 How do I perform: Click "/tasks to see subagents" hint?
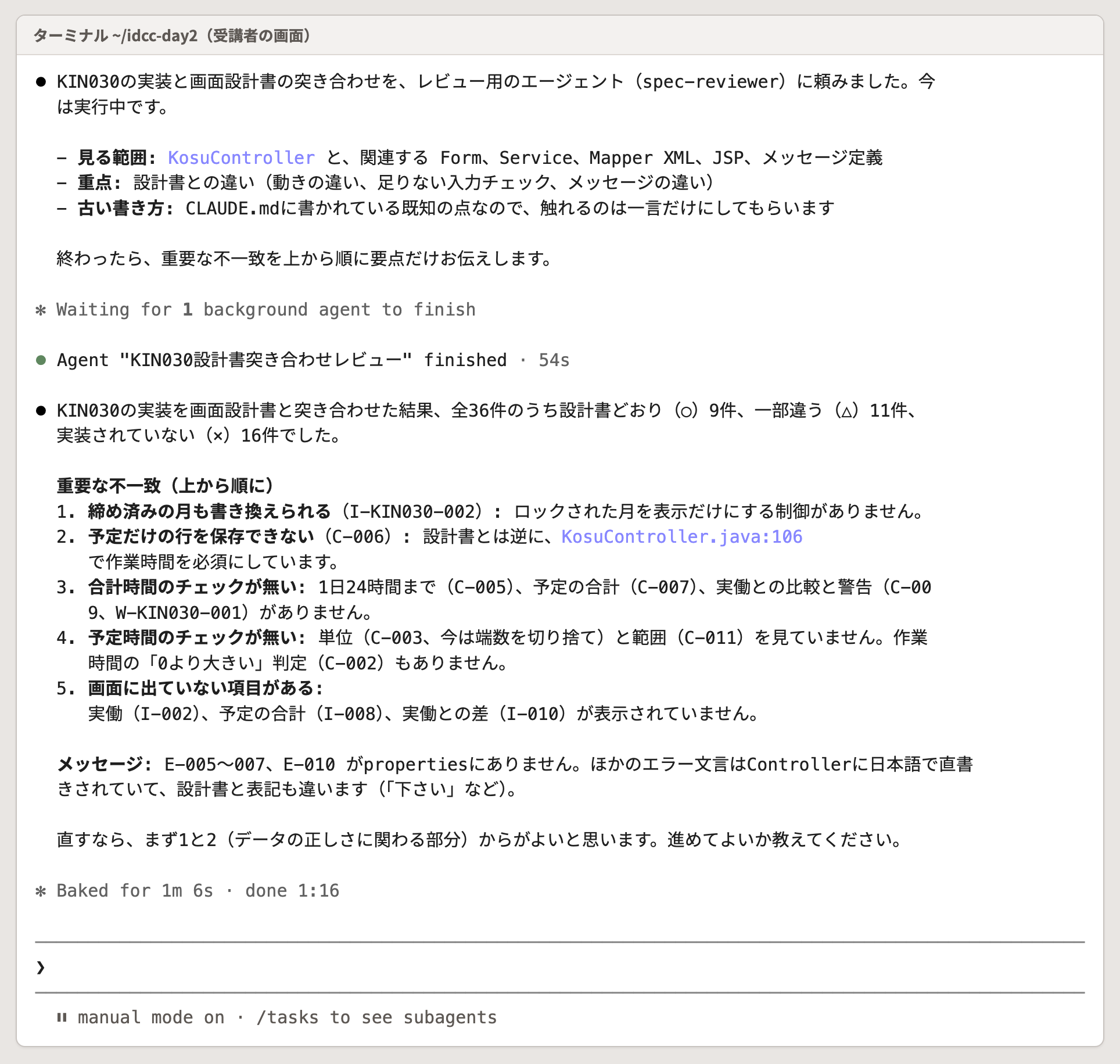376,1018
